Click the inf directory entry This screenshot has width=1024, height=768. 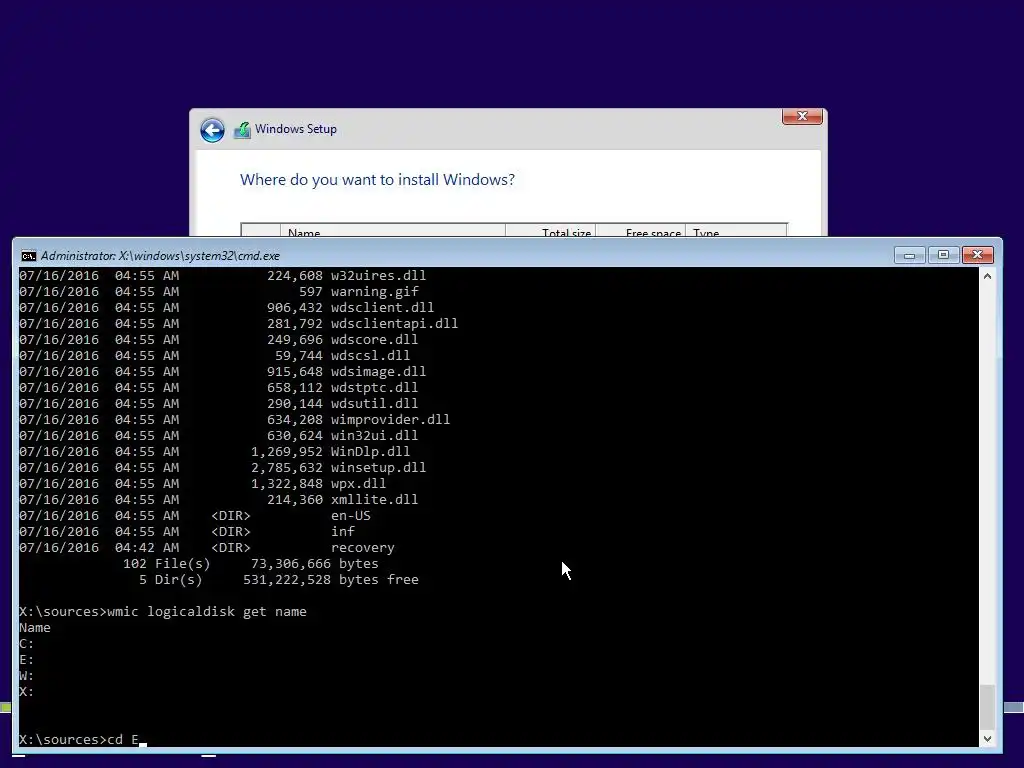click(x=187, y=532)
